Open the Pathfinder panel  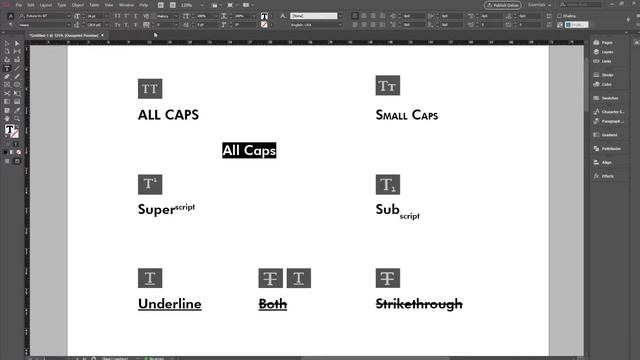(x=607, y=149)
